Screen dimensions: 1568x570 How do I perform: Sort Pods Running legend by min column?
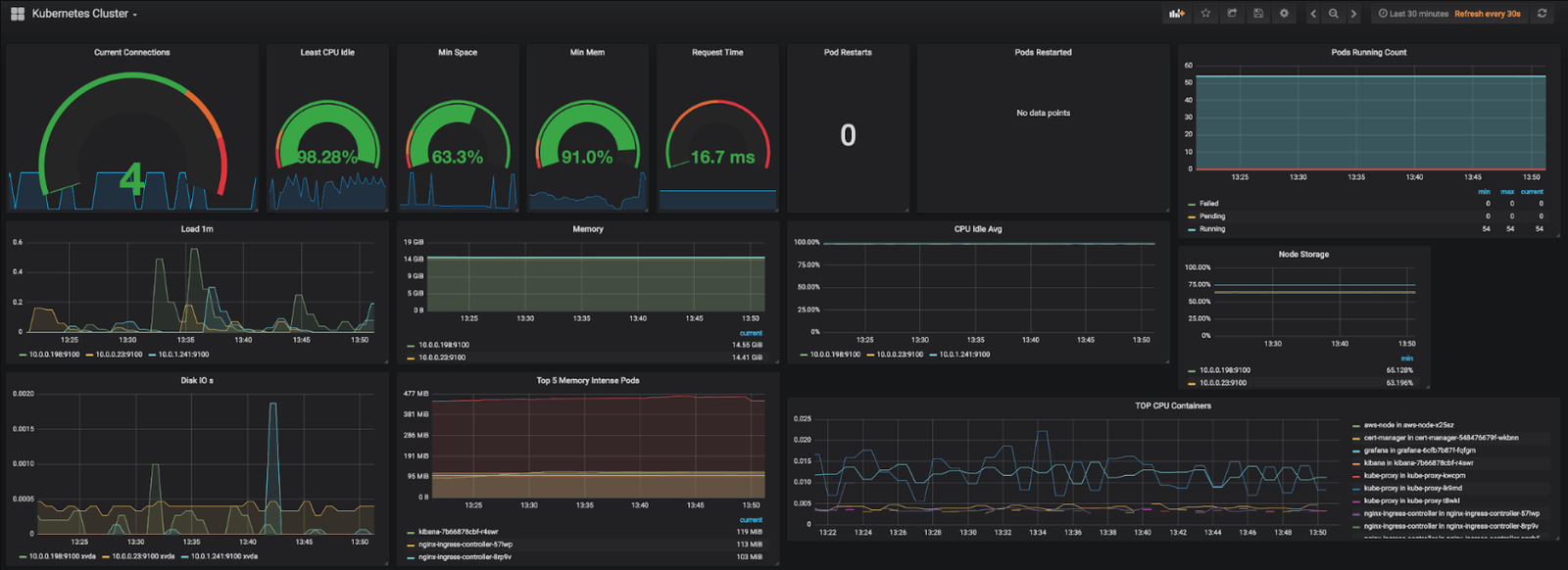tap(1484, 192)
